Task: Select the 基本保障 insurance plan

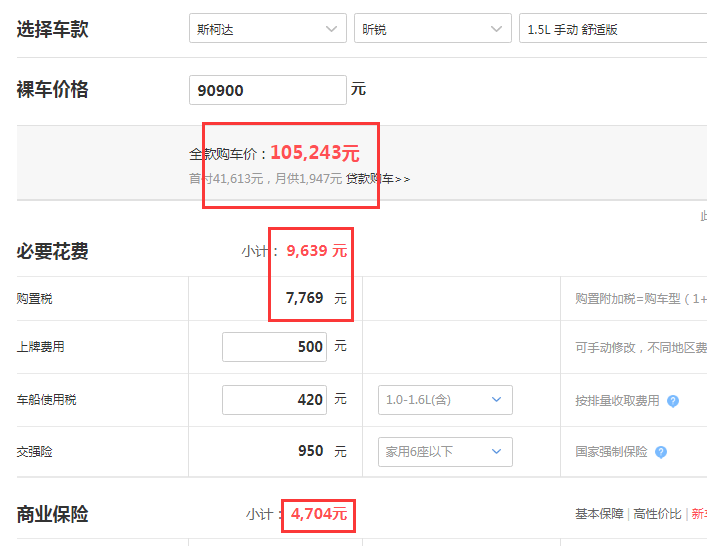Action: 599,514
